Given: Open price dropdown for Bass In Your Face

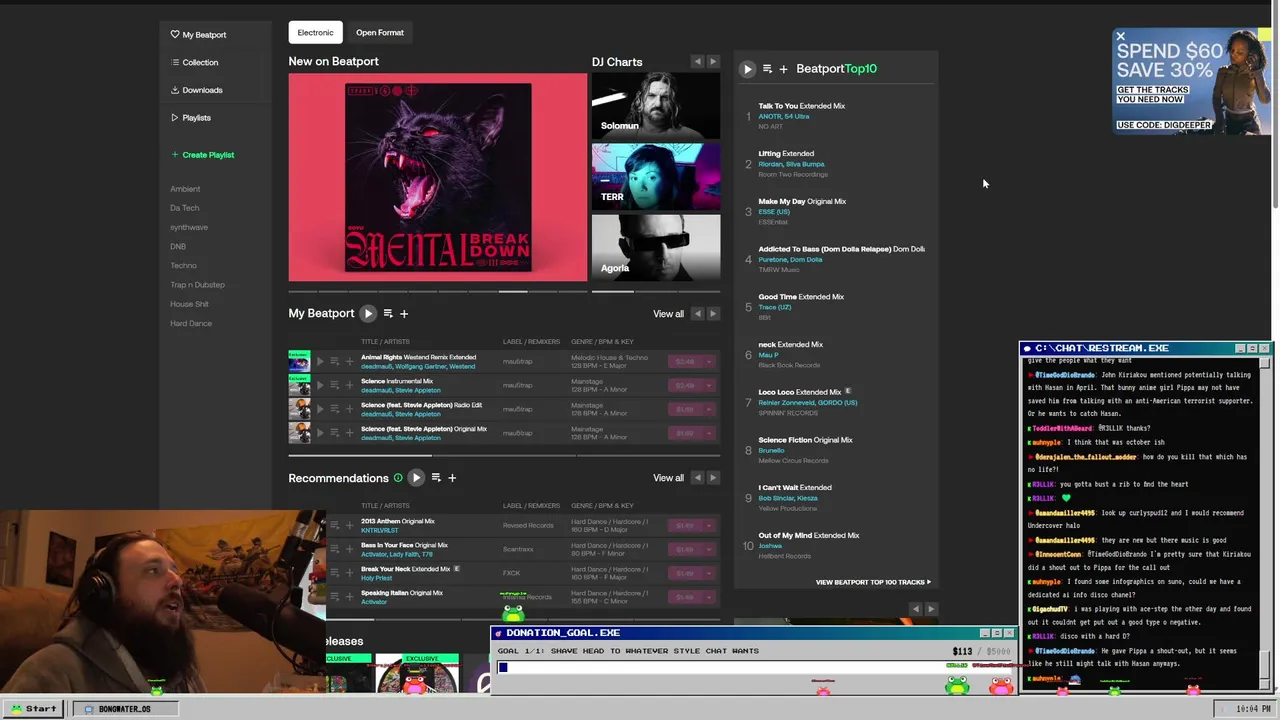Looking at the screenshot, I should (709, 549).
